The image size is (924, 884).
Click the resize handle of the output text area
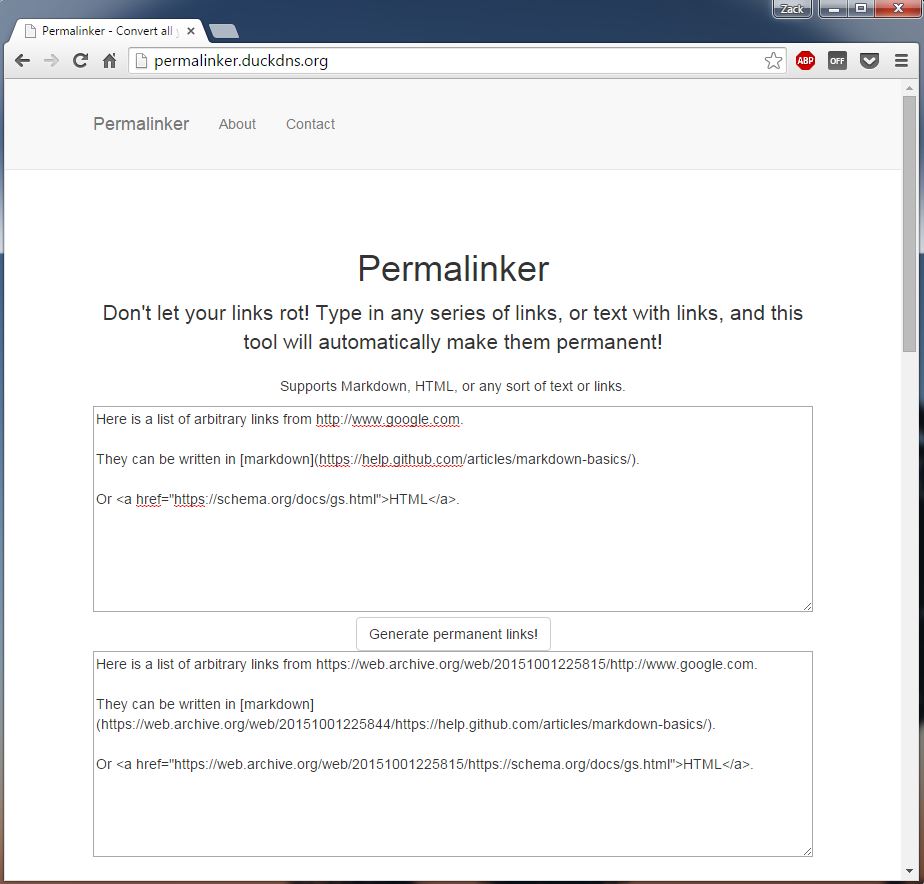pos(807,851)
